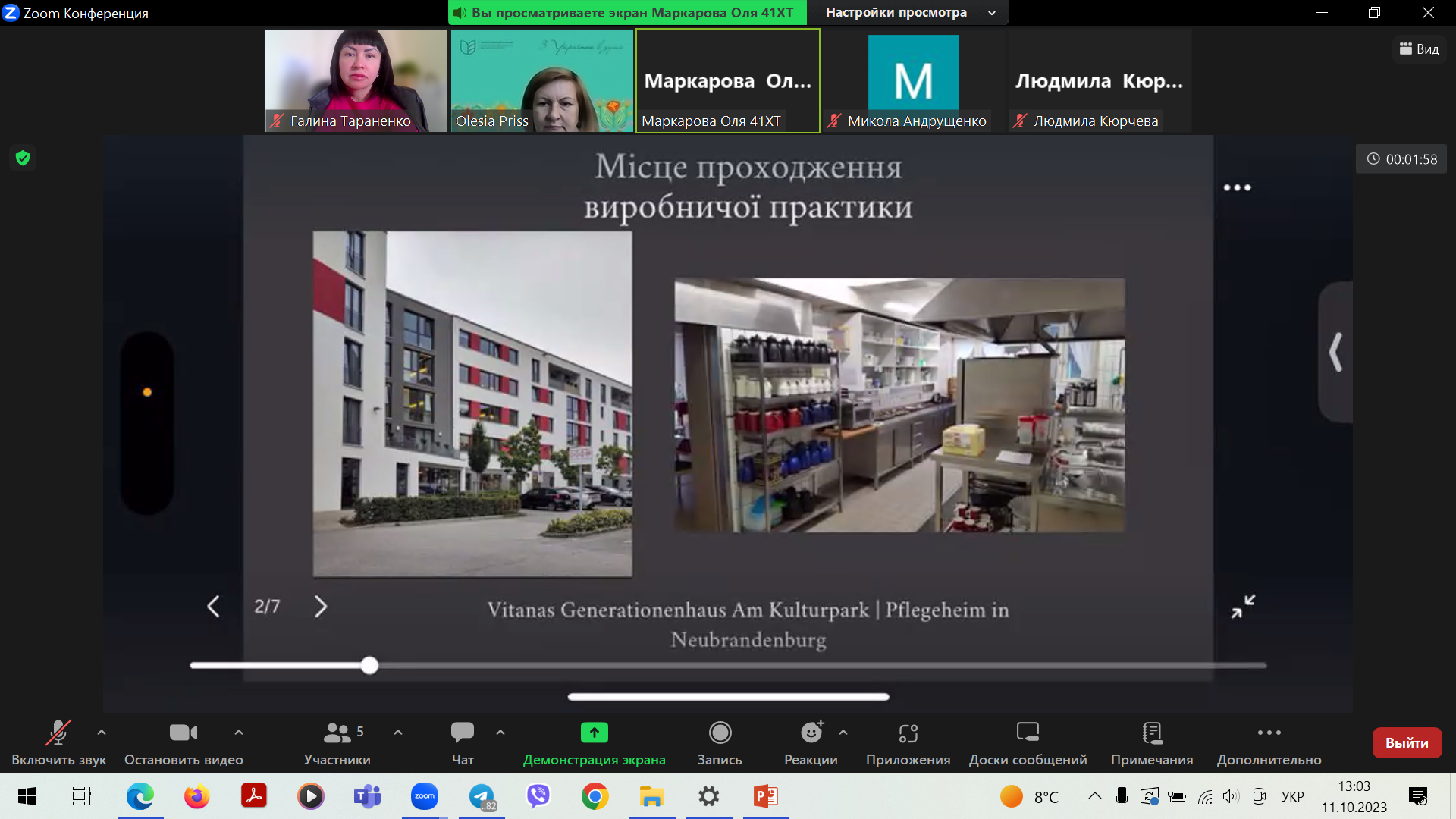This screenshot has width=1456, height=819.
Task: Click the red Выйти button
Action: point(1406,742)
